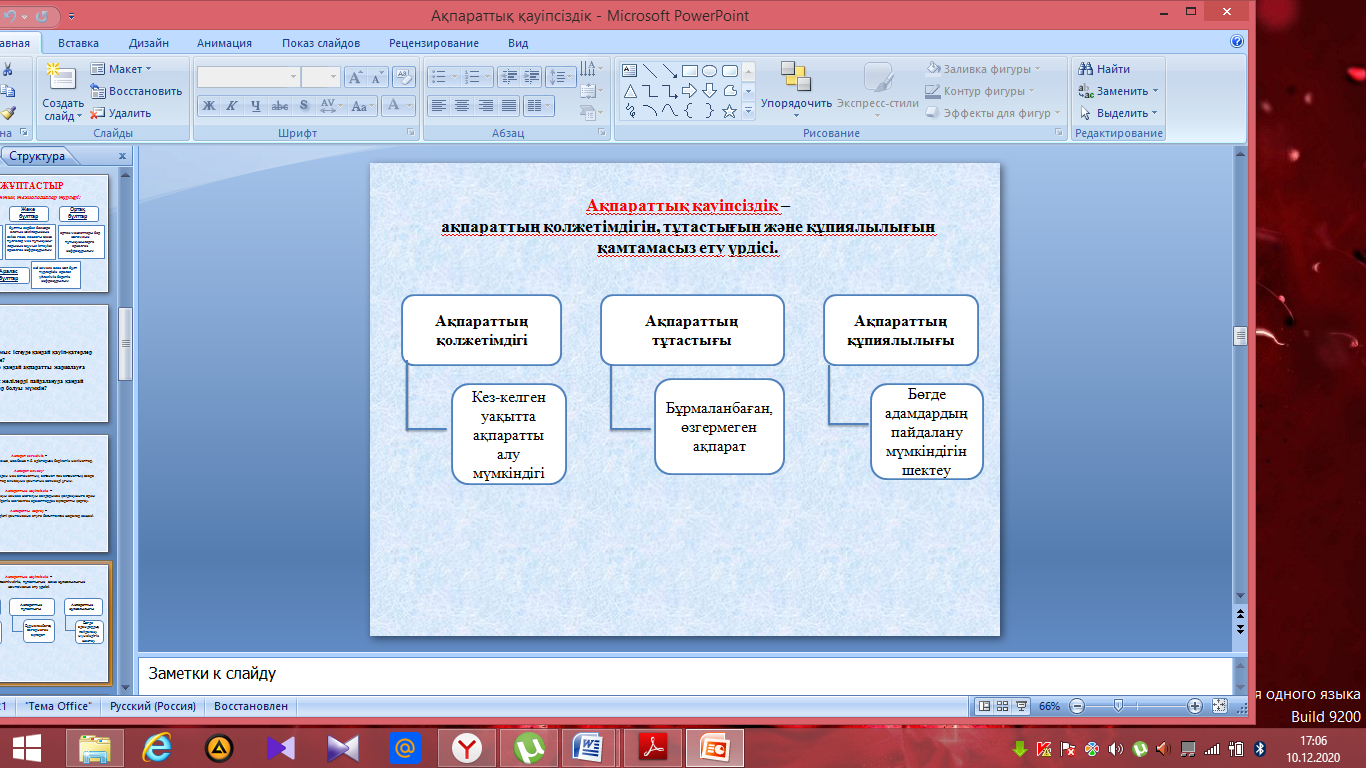Open the line spacing dropdown
Image resolution: width=1366 pixels, height=768 pixels.
tap(560, 76)
